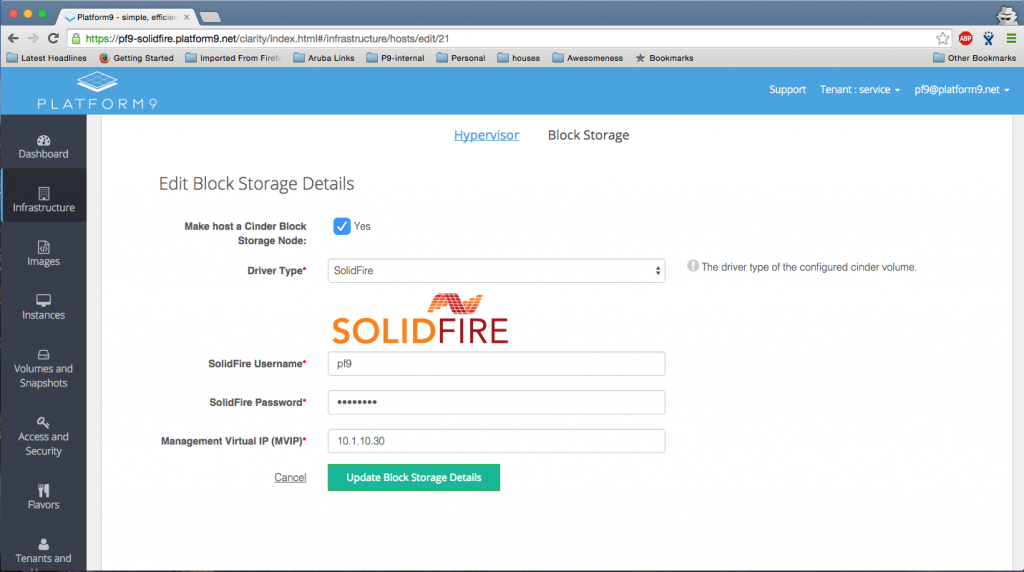Image resolution: width=1024 pixels, height=572 pixels.
Task: Open the Dashboard sidebar icon
Action: click(43, 141)
